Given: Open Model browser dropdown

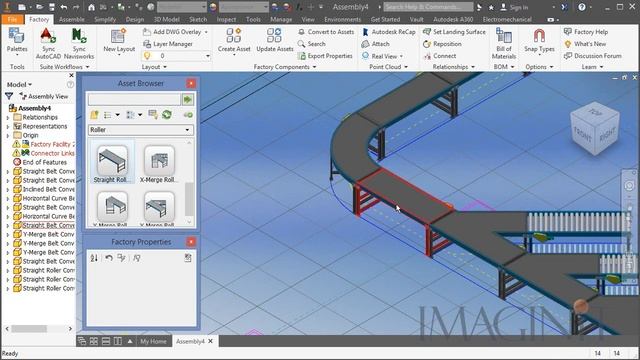Looking at the screenshot, I should click(19, 84).
